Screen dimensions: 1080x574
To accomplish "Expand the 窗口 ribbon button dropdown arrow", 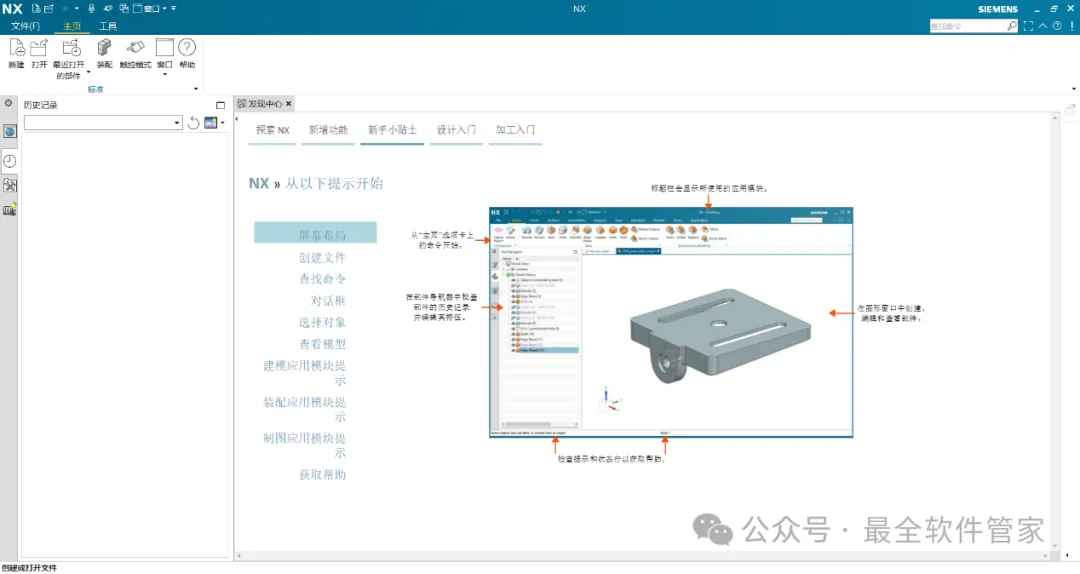I will tap(165, 74).
